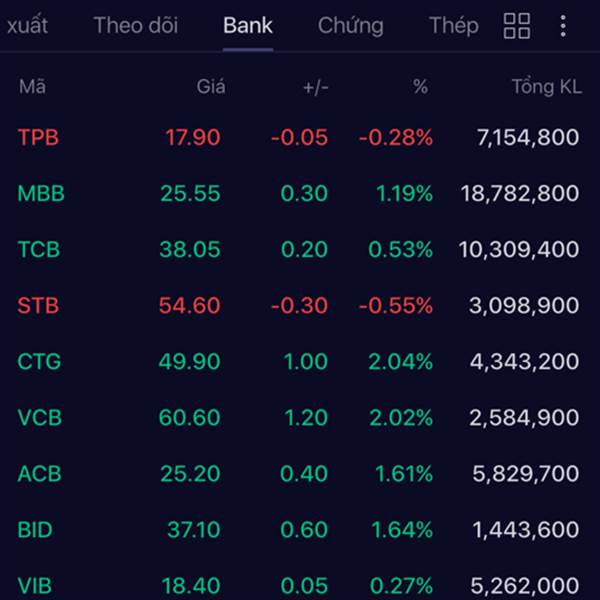Image resolution: width=600 pixels, height=600 pixels.
Task: Select the TCB stock ticker
Action: click(39, 250)
